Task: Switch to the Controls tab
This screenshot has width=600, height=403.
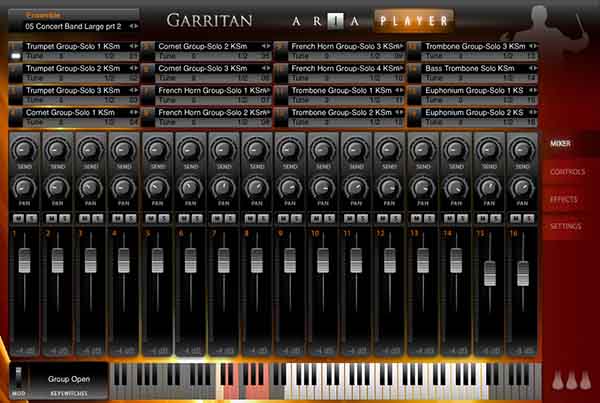Action: [x=567, y=171]
